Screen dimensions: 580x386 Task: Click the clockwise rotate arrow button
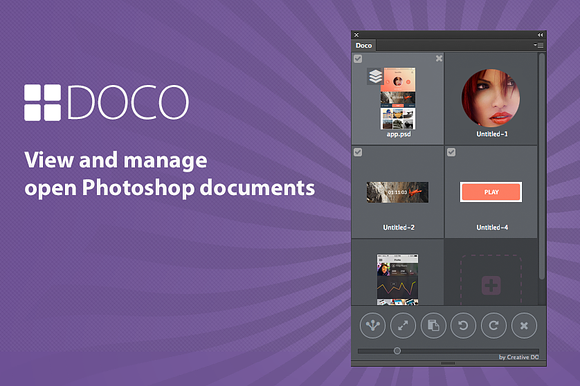pos(493,326)
